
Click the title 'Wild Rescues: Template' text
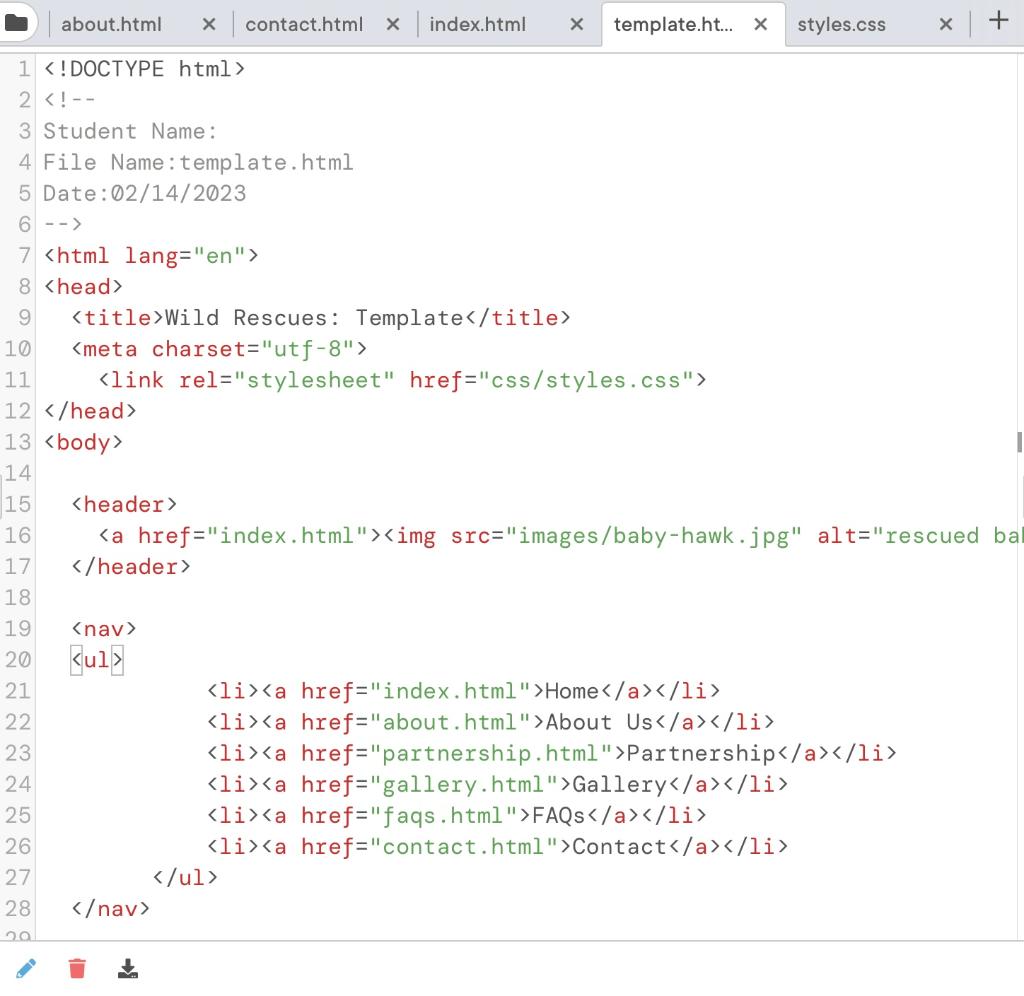pyautogui.click(x=313, y=318)
